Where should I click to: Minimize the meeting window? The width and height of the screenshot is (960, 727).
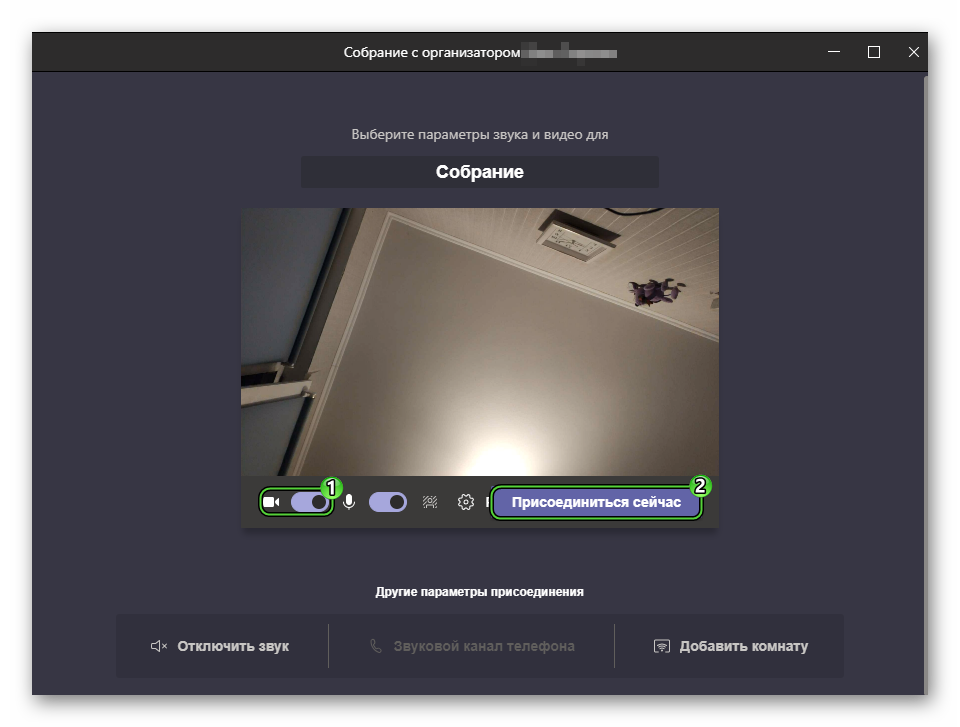834,52
